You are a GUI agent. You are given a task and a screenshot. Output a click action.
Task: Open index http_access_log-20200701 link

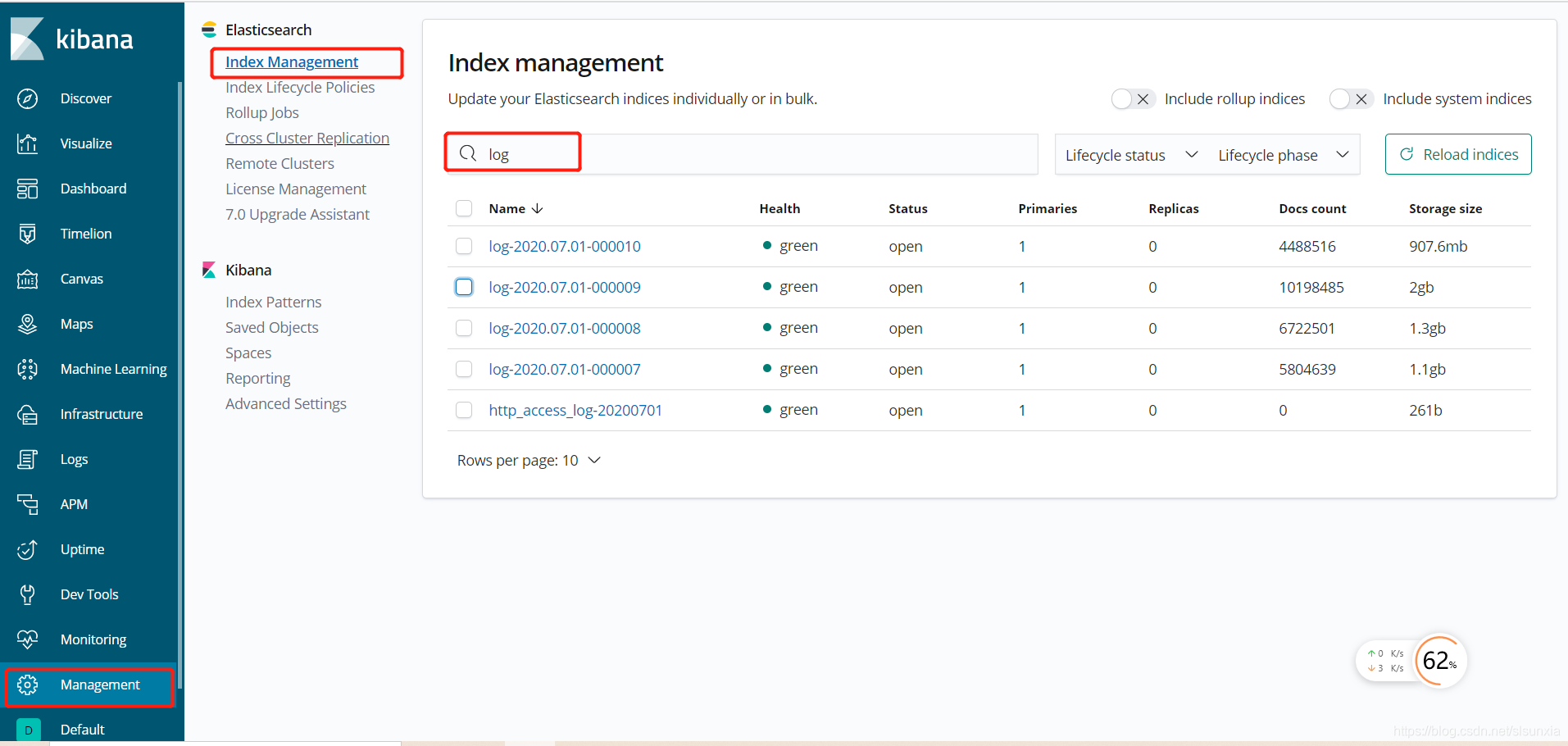click(x=575, y=410)
